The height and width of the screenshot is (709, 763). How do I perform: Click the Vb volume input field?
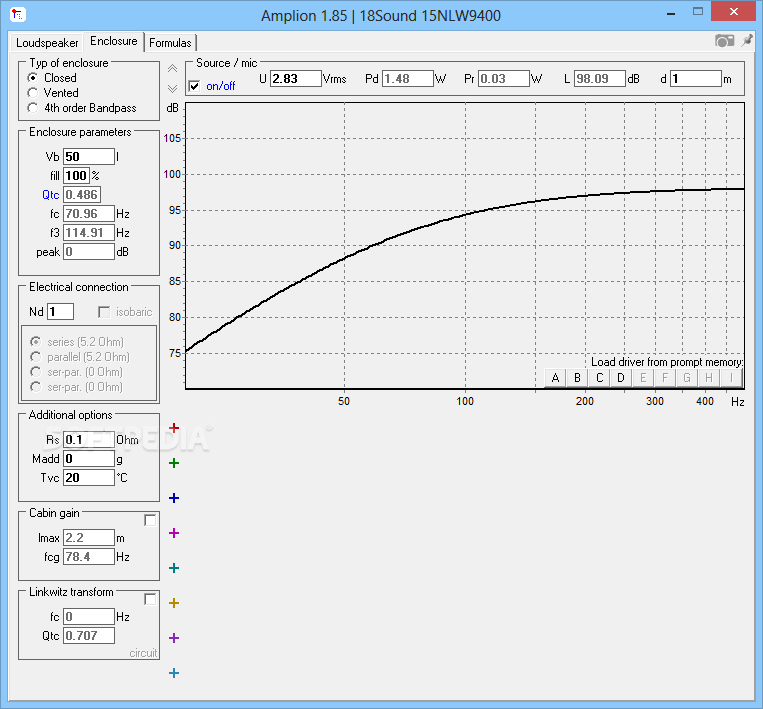tap(89, 157)
